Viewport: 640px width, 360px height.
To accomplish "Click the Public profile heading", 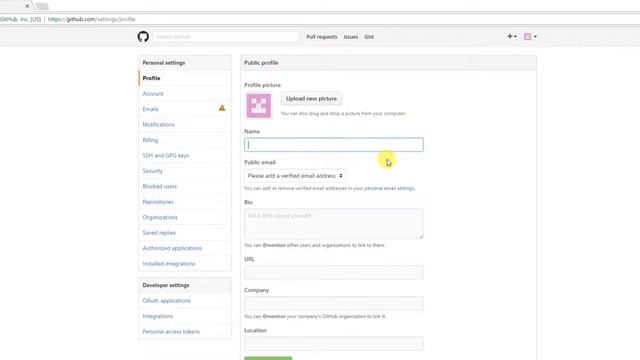I will (x=261, y=63).
